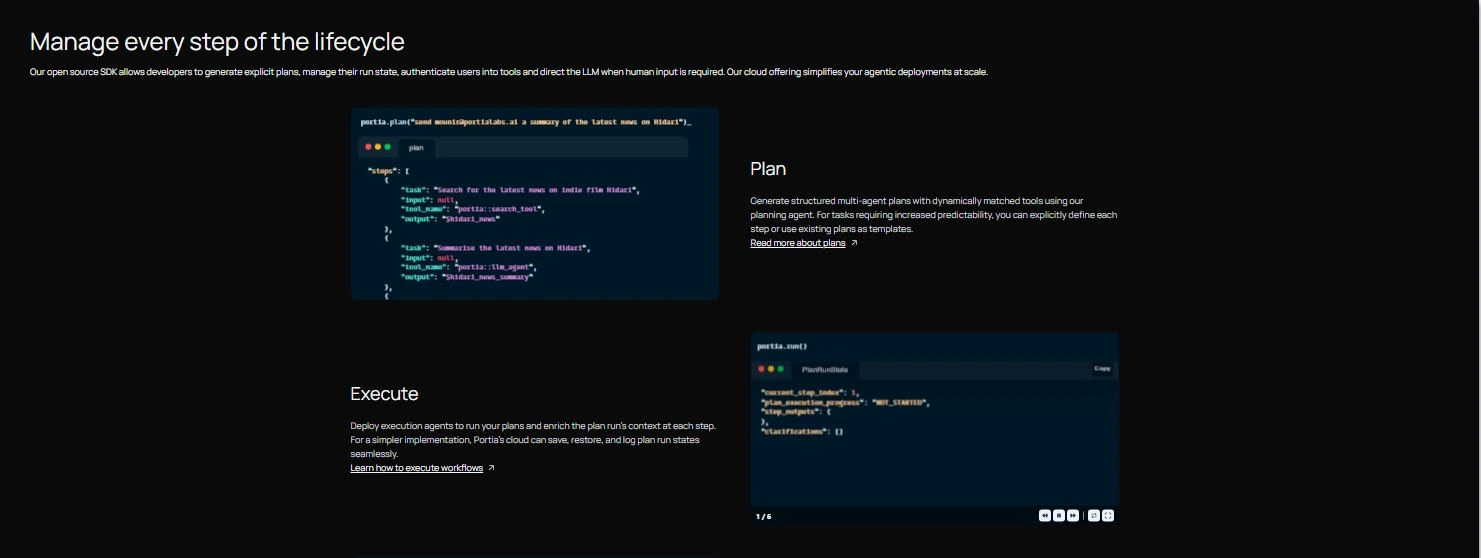Click the green dot in the plan window
The height and width of the screenshot is (558, 1481).
[387, 147]
